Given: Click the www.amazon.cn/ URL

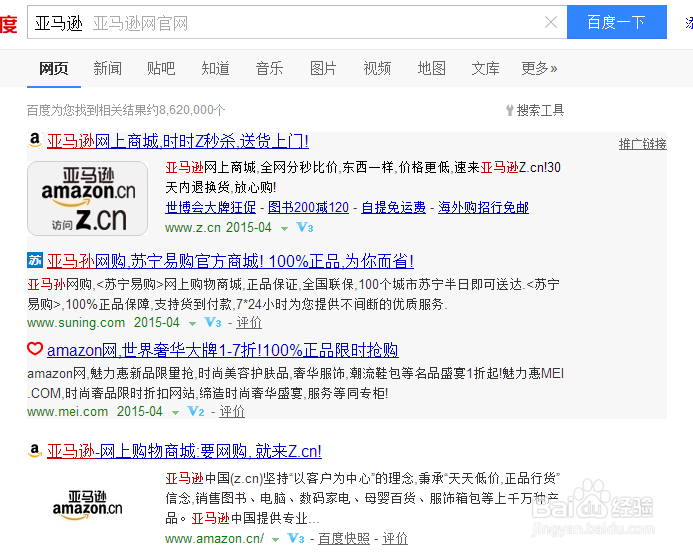Looking at the screenshot, I should tap(214, 538).
